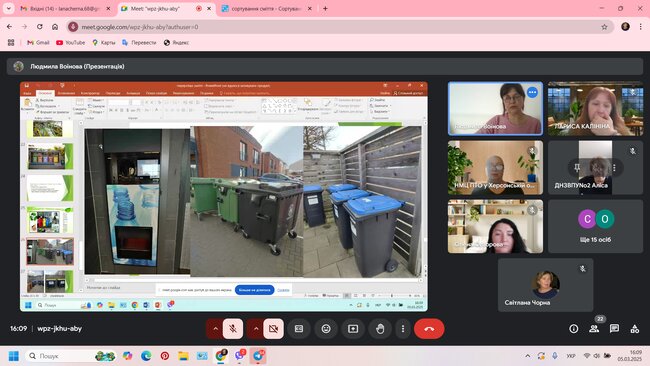Click the 'Ще 15 осіб' participants tile
This screenshot has height=366, width=650.
point(595,226)
